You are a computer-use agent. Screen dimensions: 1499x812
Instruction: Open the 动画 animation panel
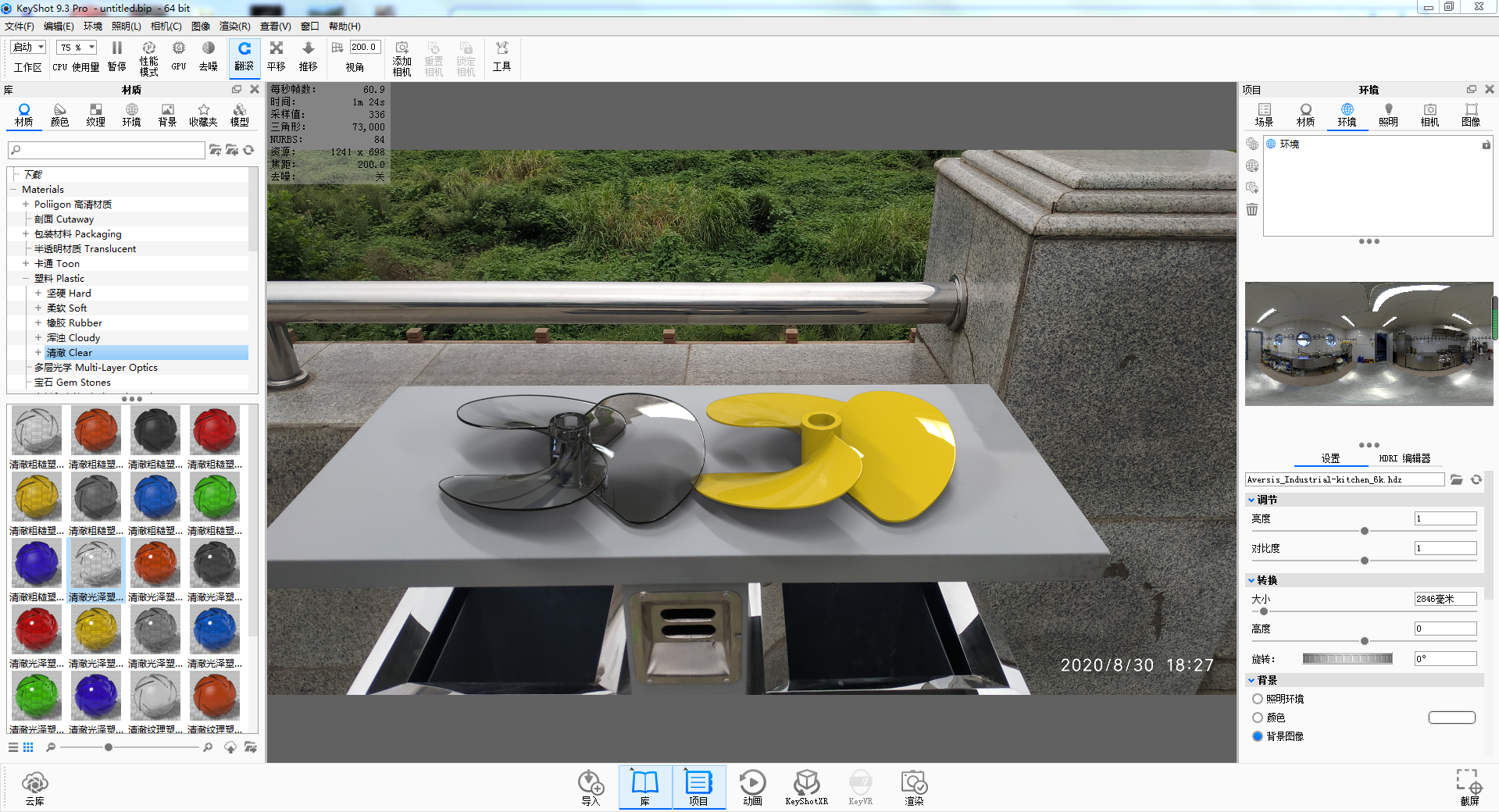pos(752,788)
